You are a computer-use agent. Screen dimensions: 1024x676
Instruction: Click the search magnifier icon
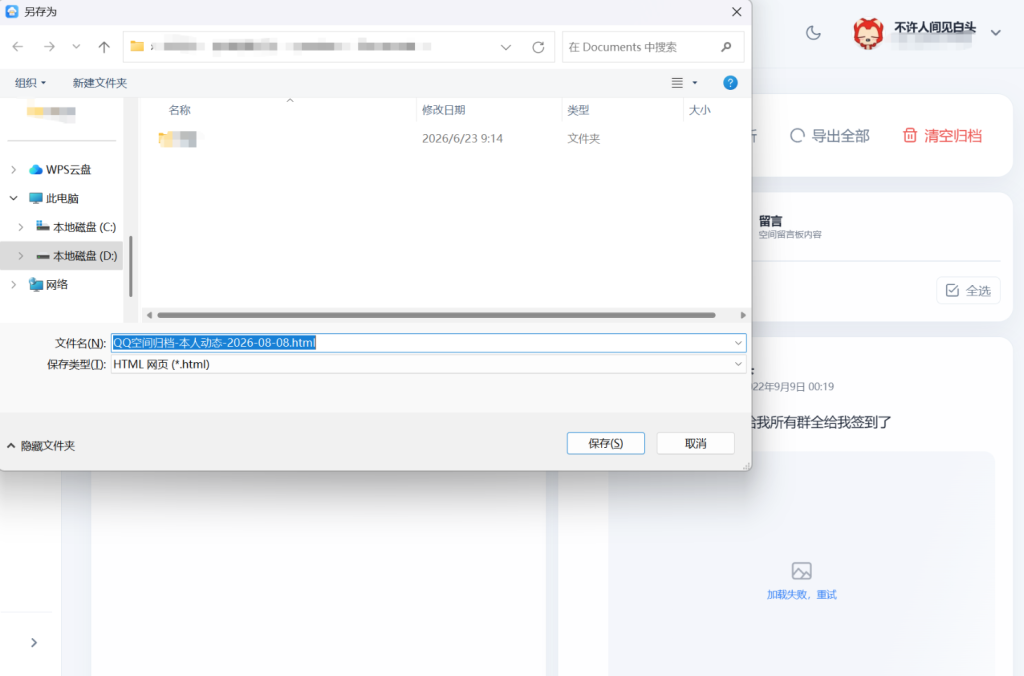tap(726, 46)
